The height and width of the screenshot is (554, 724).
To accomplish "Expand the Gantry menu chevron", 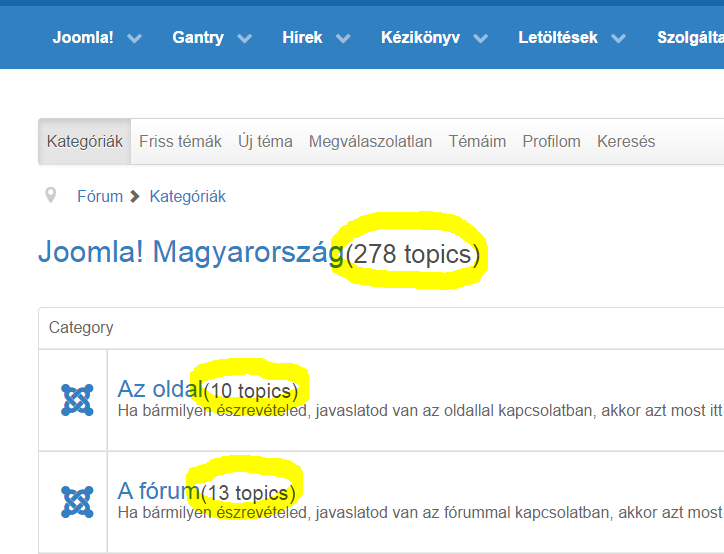I will tap(245, 38).
